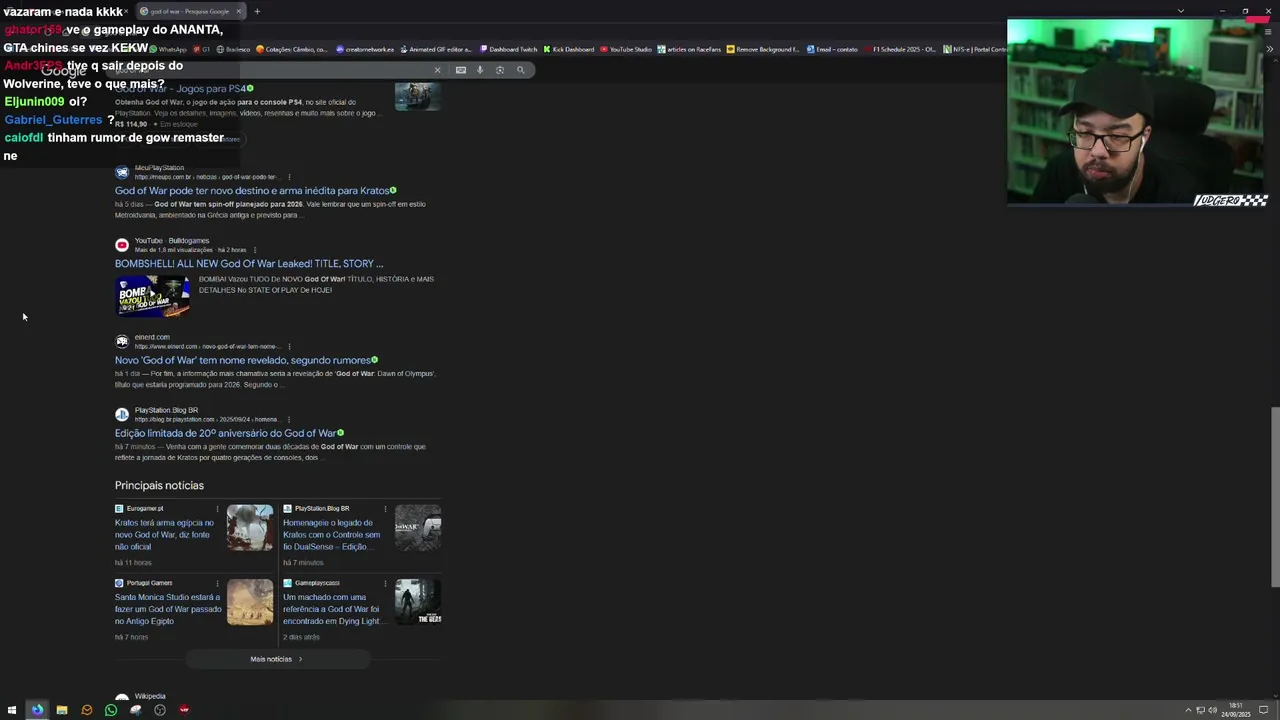Open 'Homenageie o legado de Kratos' news article
The image size is (1280, 720).
[332, 535]
